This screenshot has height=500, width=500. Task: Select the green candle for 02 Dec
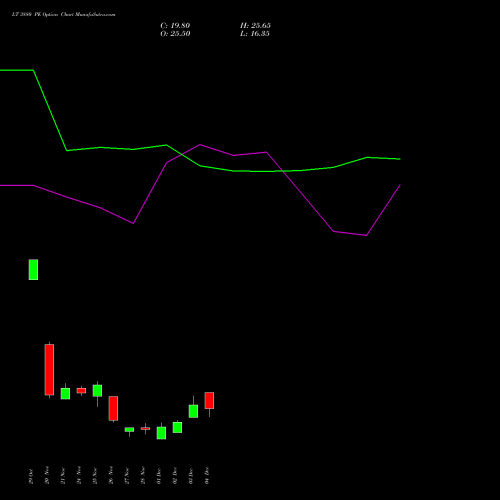point(177,427)
